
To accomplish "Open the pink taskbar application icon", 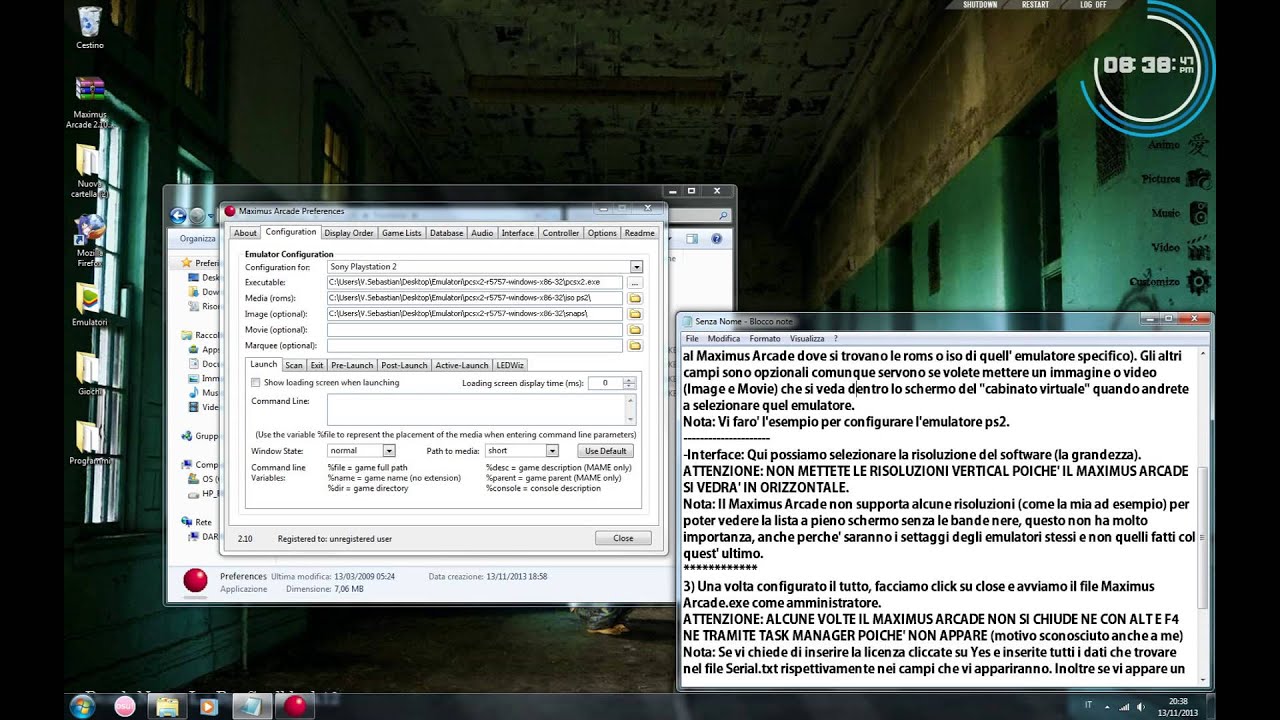I will point(125,706).
